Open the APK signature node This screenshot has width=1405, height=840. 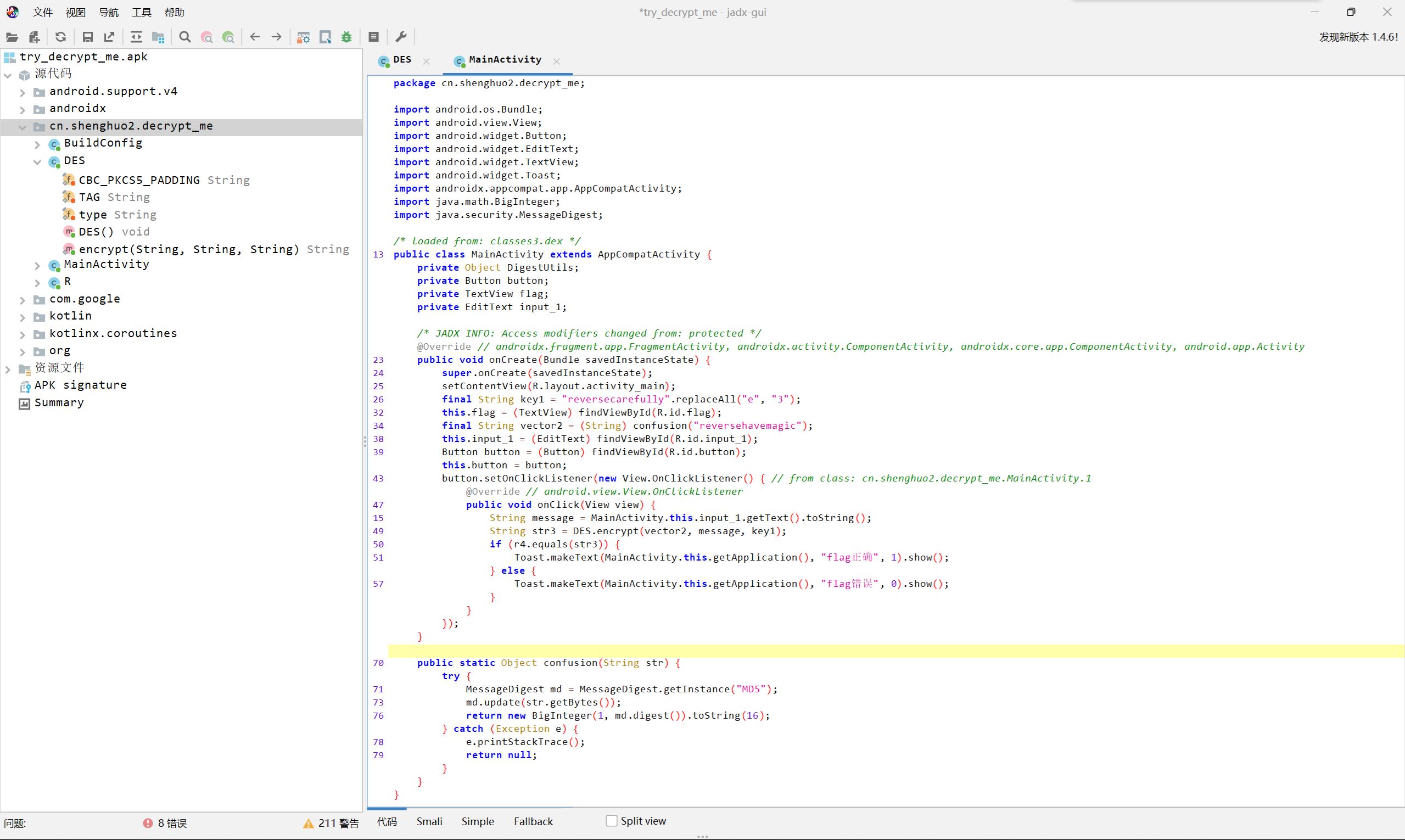[80, 385]
